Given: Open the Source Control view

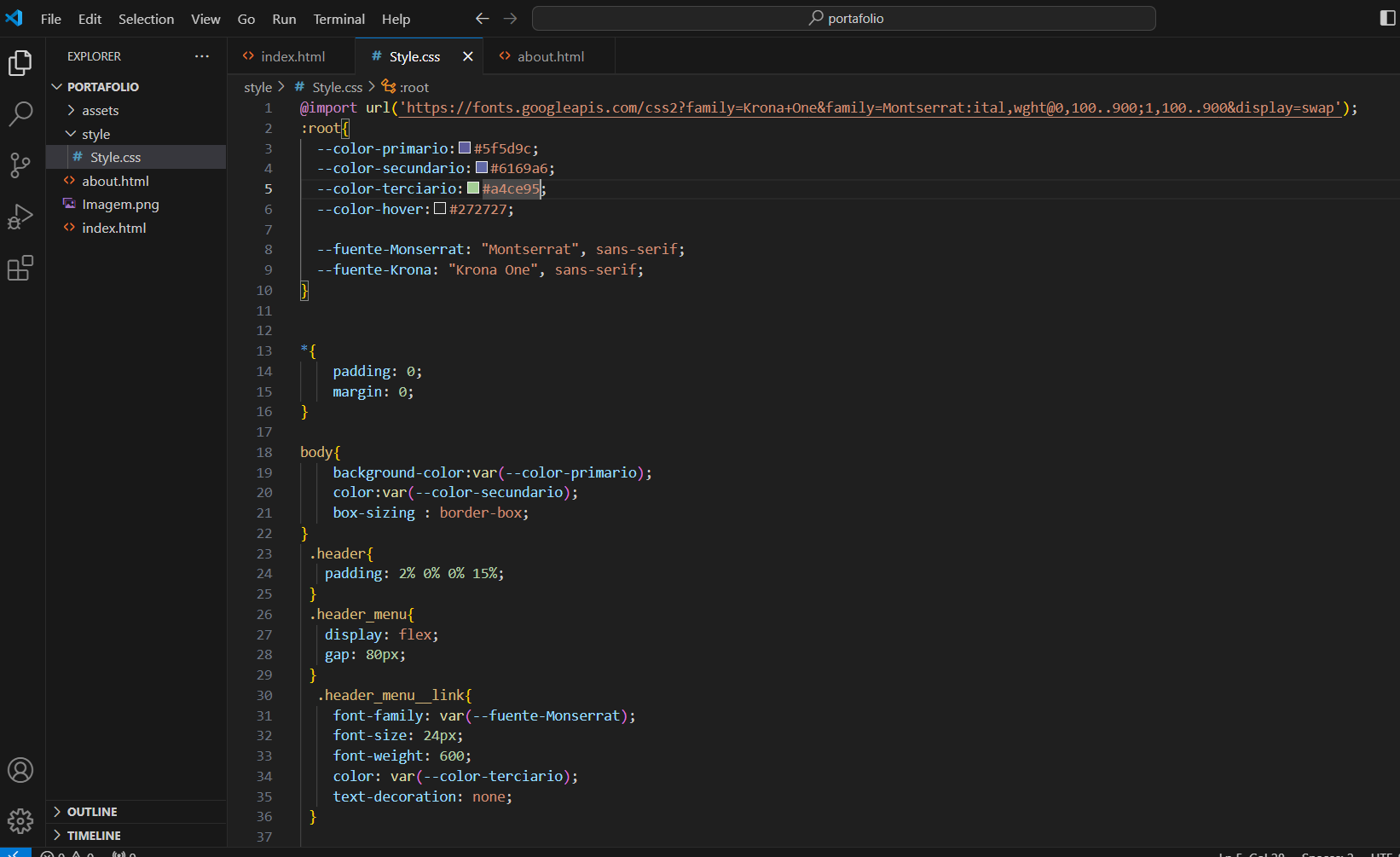Looking at the screenshot, I should [x=20, y=165].
